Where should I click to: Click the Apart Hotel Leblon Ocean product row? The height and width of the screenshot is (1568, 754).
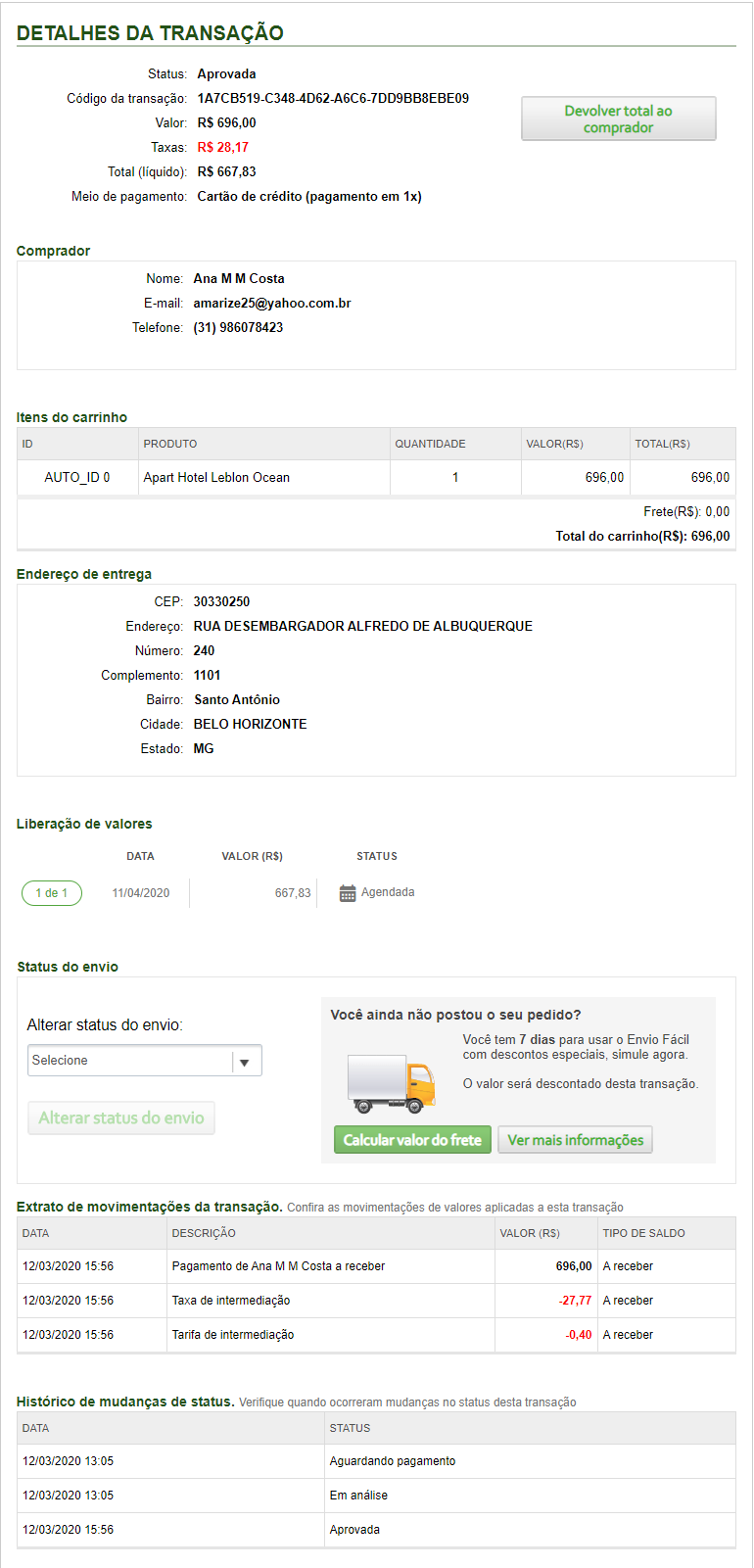pyautogui.click(x=216, y=478)
